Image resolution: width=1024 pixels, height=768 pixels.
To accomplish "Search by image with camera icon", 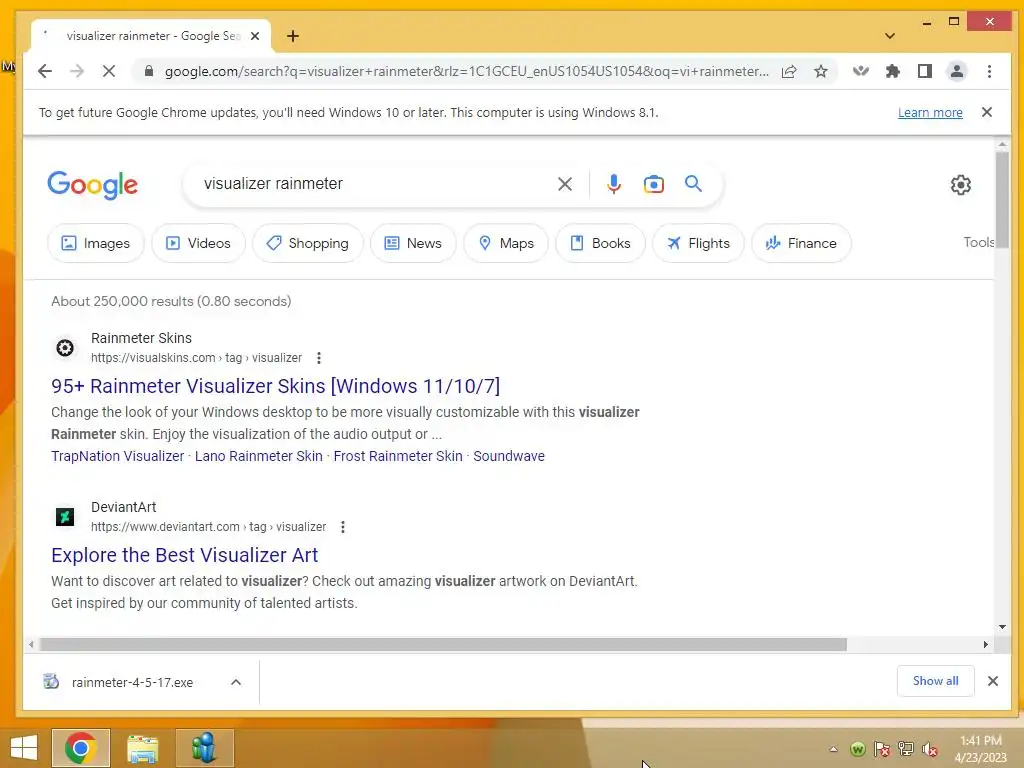I will (654, 184).
